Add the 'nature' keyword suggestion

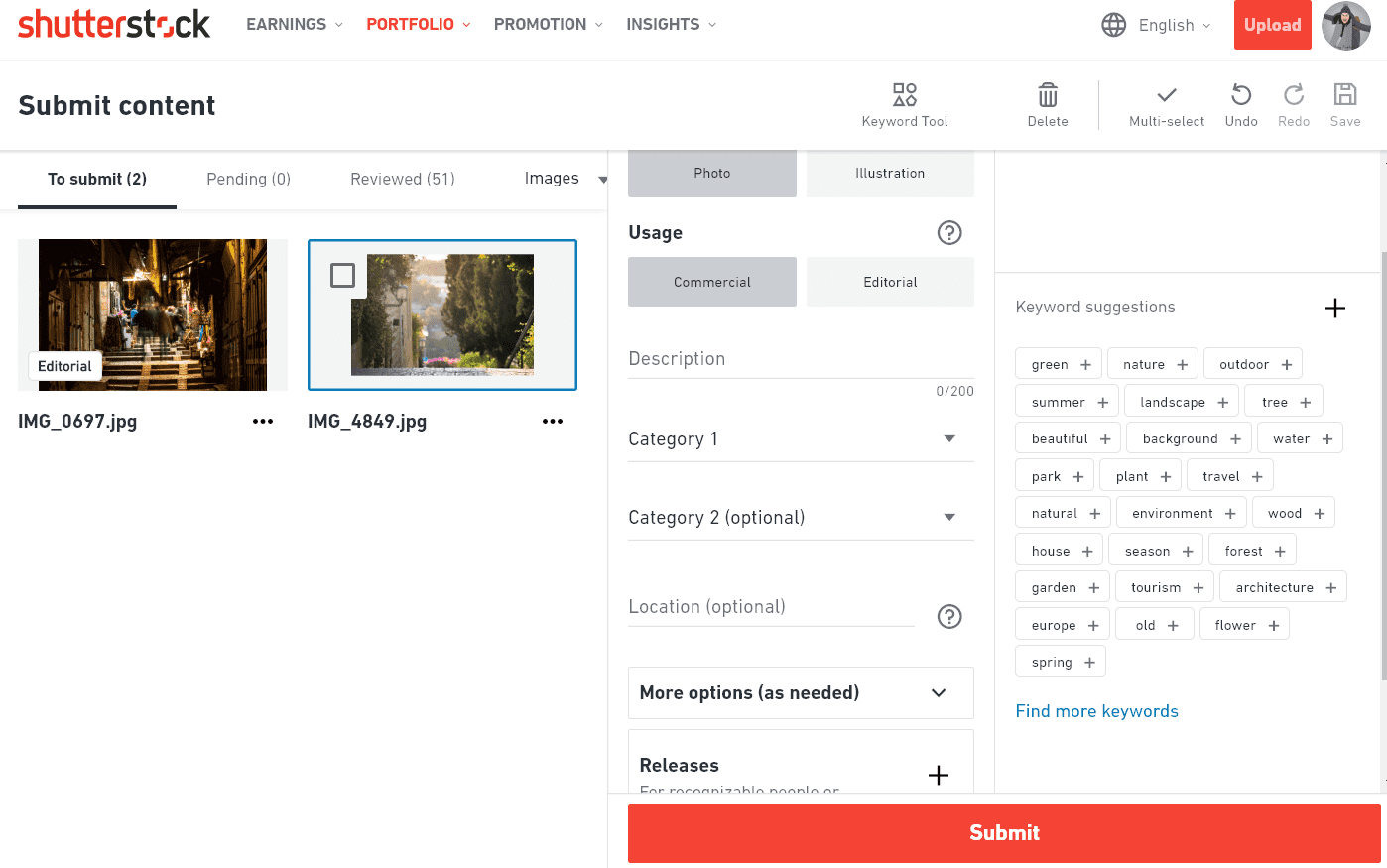1153,364
